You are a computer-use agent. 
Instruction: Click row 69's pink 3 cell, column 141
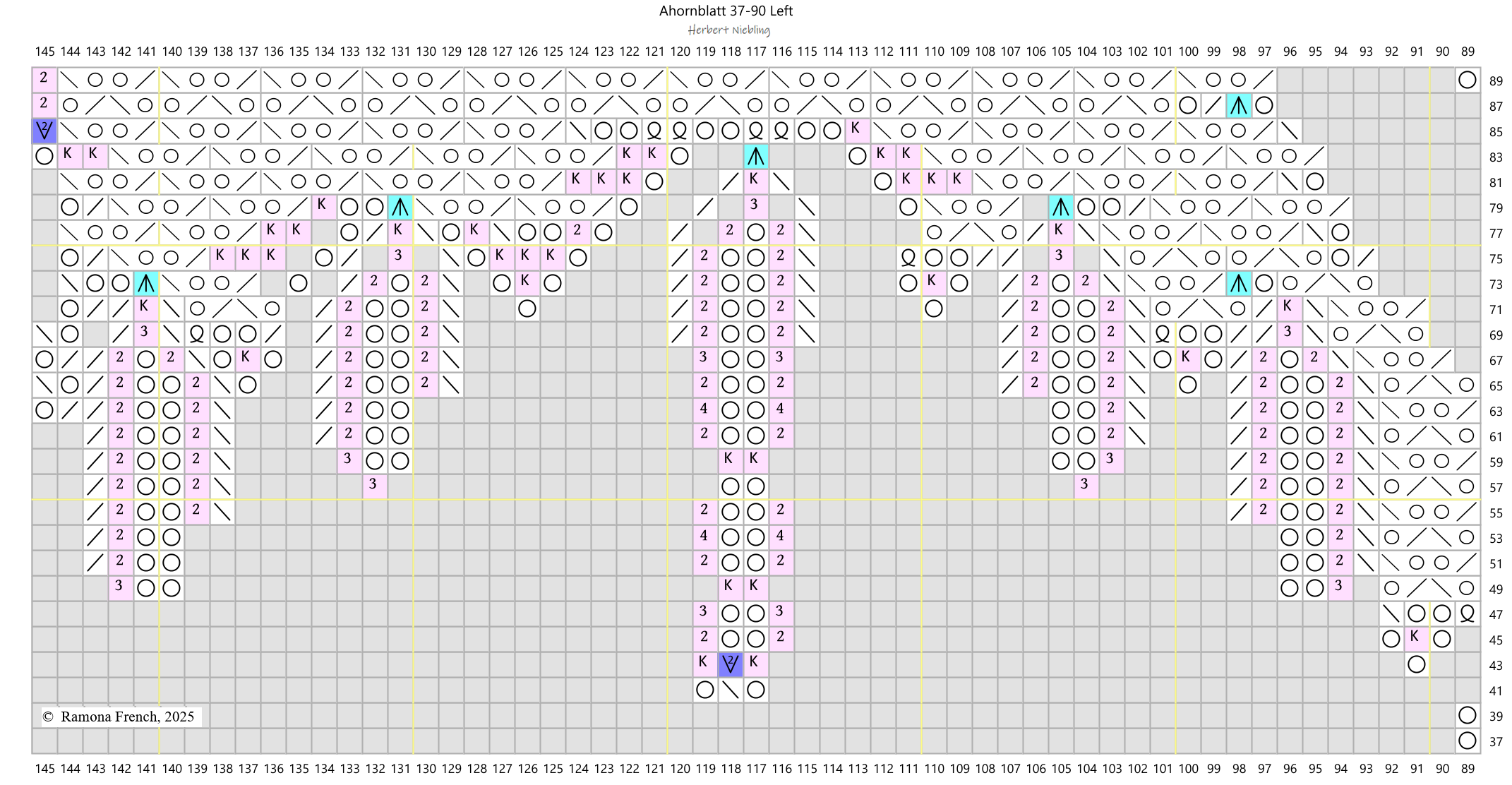click(x=146, y=334)
